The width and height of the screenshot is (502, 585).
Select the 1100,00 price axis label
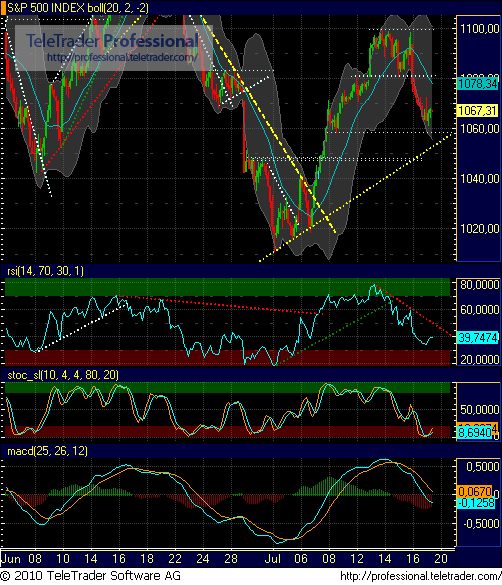tap(480, 29)
